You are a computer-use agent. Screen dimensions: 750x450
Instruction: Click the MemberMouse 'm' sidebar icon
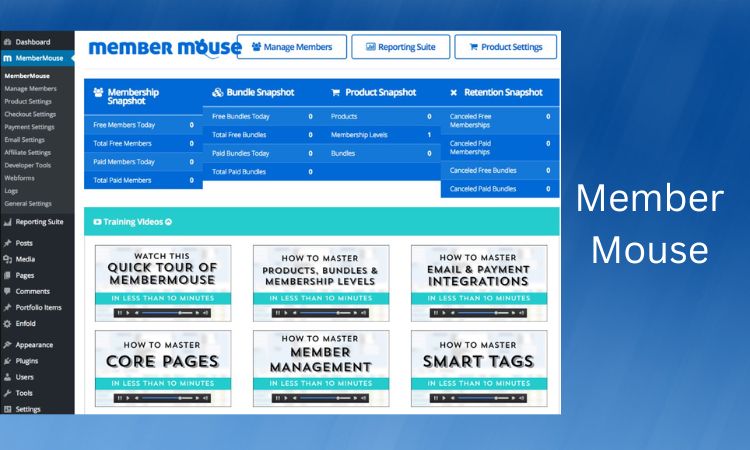coord(8,58)
